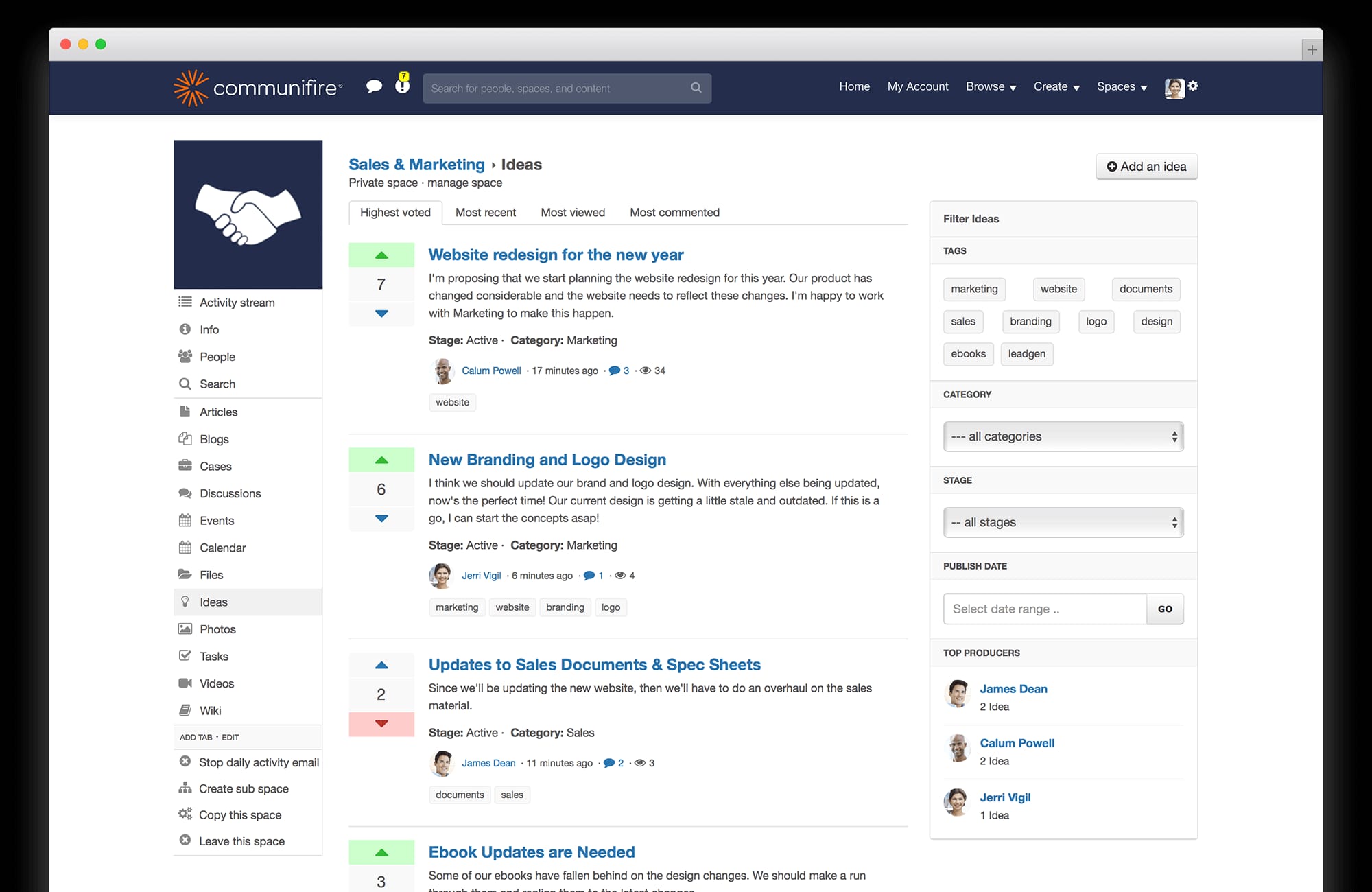This screenshot has height=892, width=1372.
Task: Switch to Most commented tab
Action: click(674, 213)
